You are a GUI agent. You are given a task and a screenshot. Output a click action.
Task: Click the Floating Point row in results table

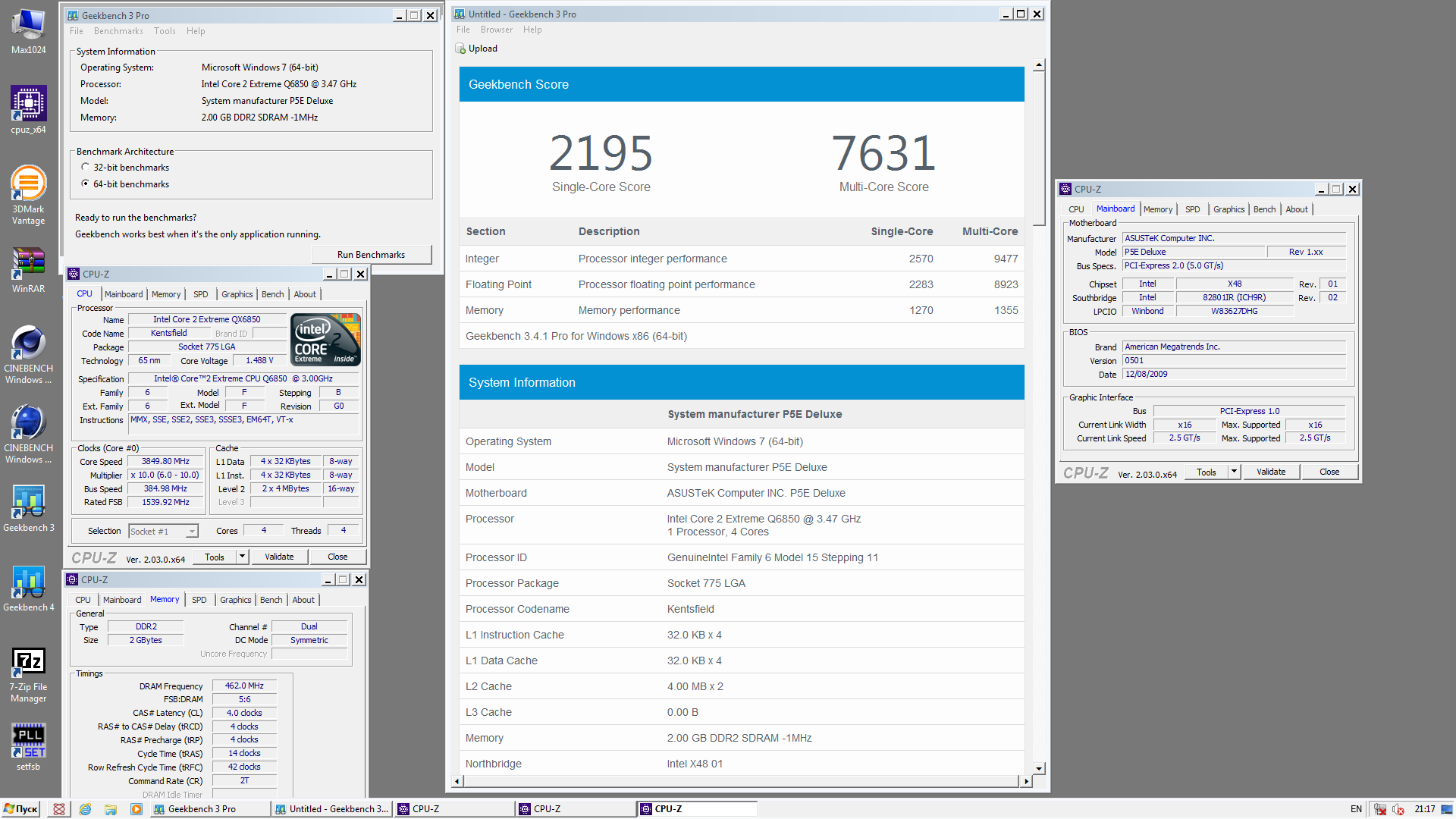click(742, 284)
